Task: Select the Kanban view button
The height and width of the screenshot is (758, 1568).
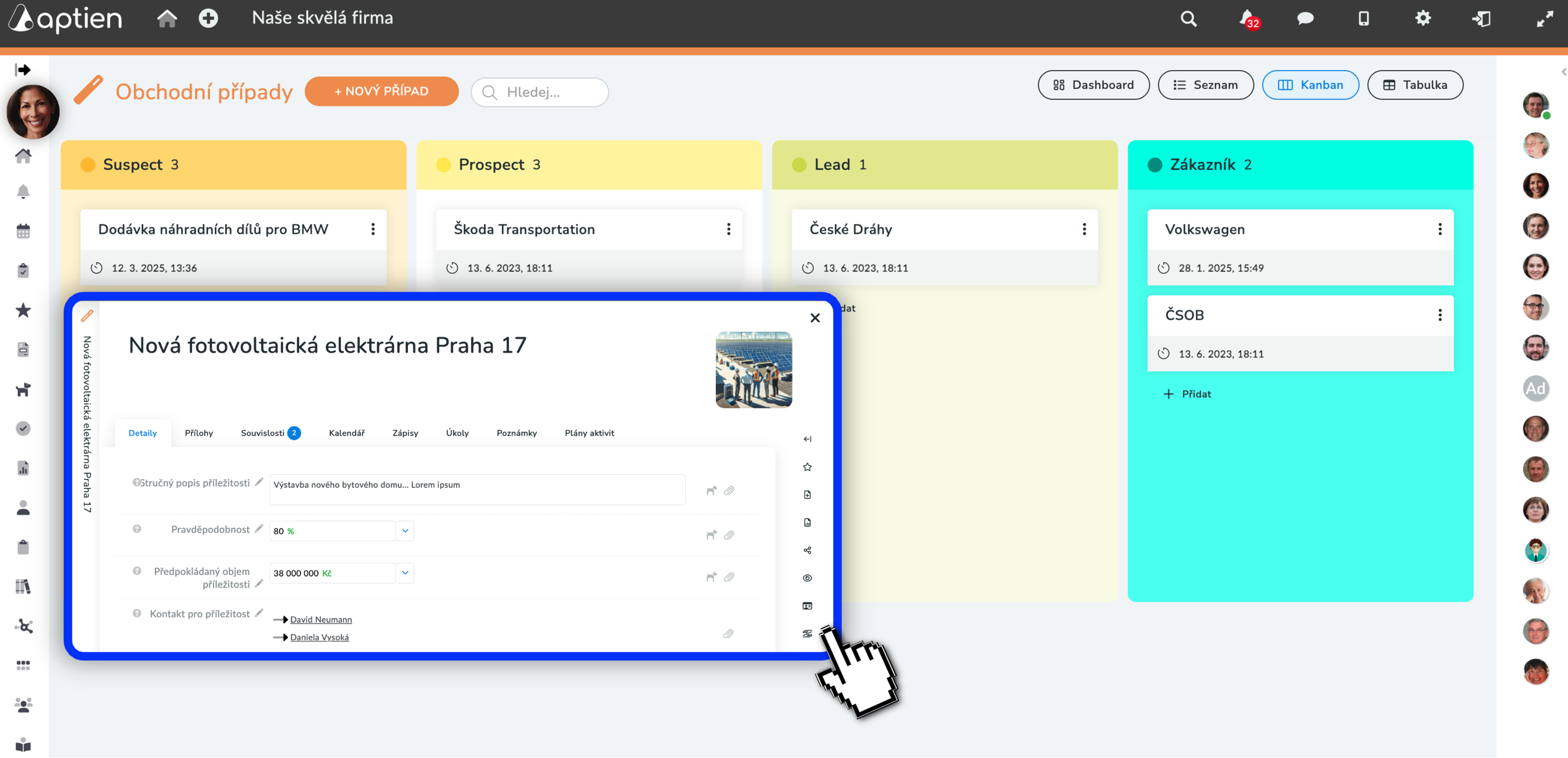Action: point(1310,85)
